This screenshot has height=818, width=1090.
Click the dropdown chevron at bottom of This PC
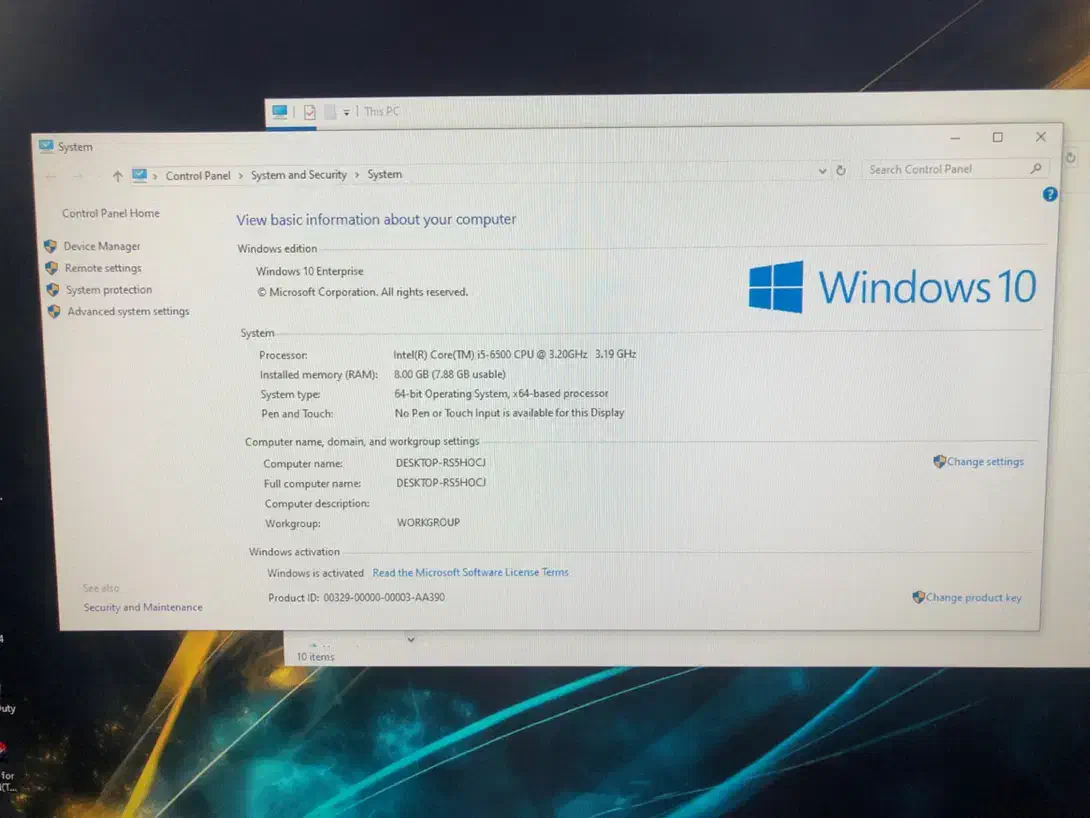(x=411, y=639)
